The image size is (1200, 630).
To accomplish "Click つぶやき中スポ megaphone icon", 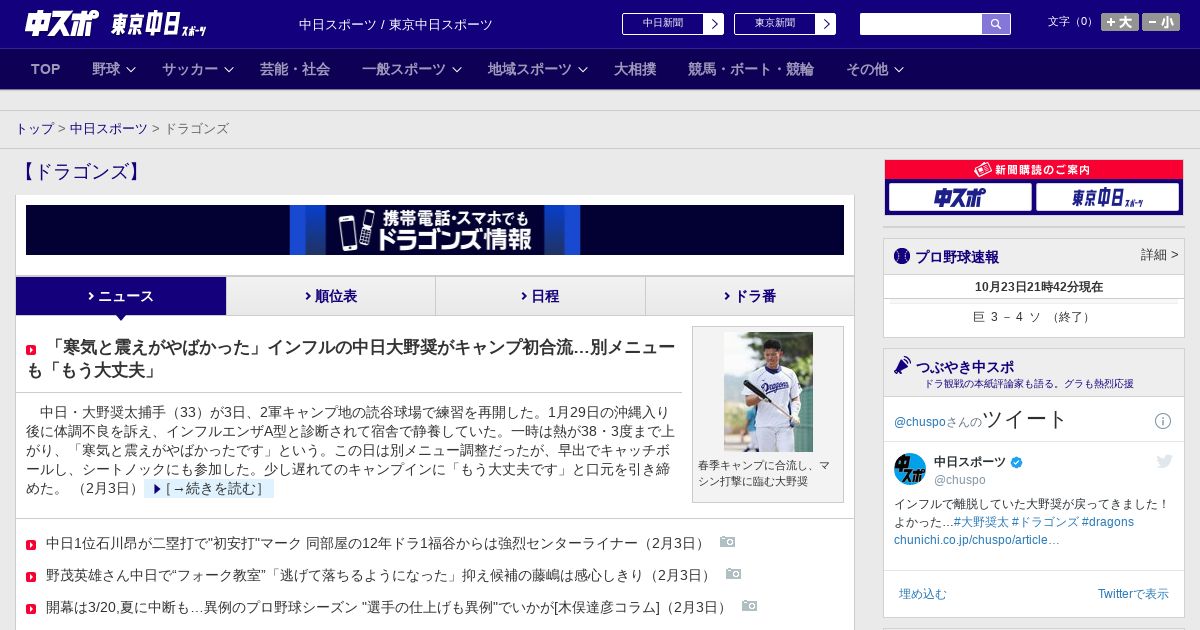I will [903, 366].
